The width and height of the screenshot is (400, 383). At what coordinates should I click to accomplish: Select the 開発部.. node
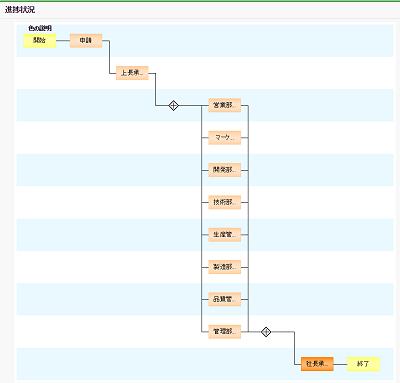224,170
